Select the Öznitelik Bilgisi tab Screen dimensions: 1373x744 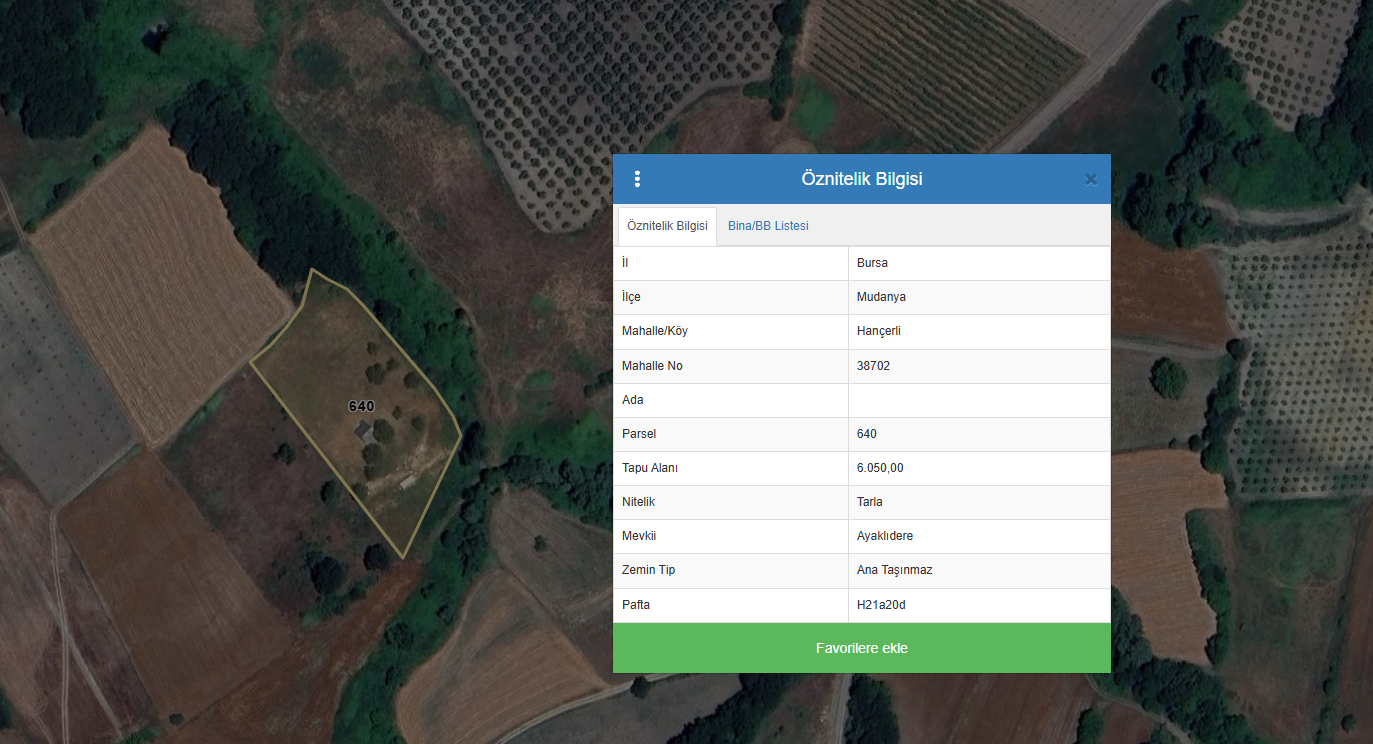tap(667, 226)
